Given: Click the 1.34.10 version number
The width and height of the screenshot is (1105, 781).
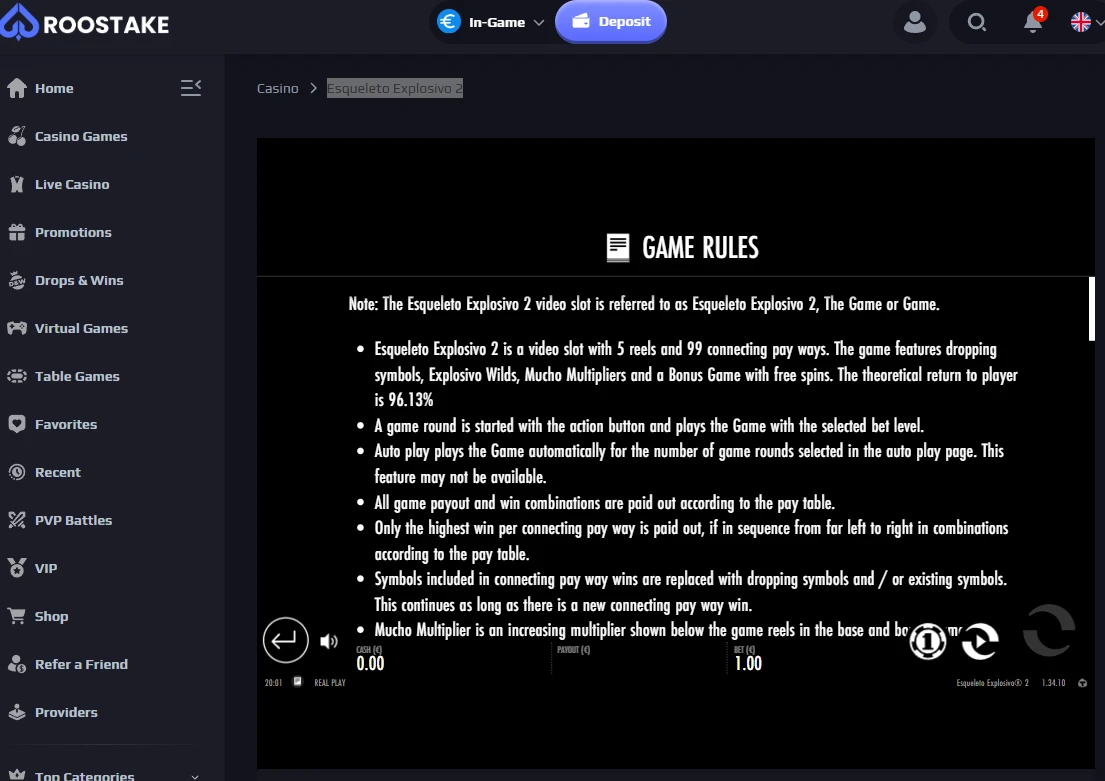Looking at the screenshot, I should point(1054,683).
